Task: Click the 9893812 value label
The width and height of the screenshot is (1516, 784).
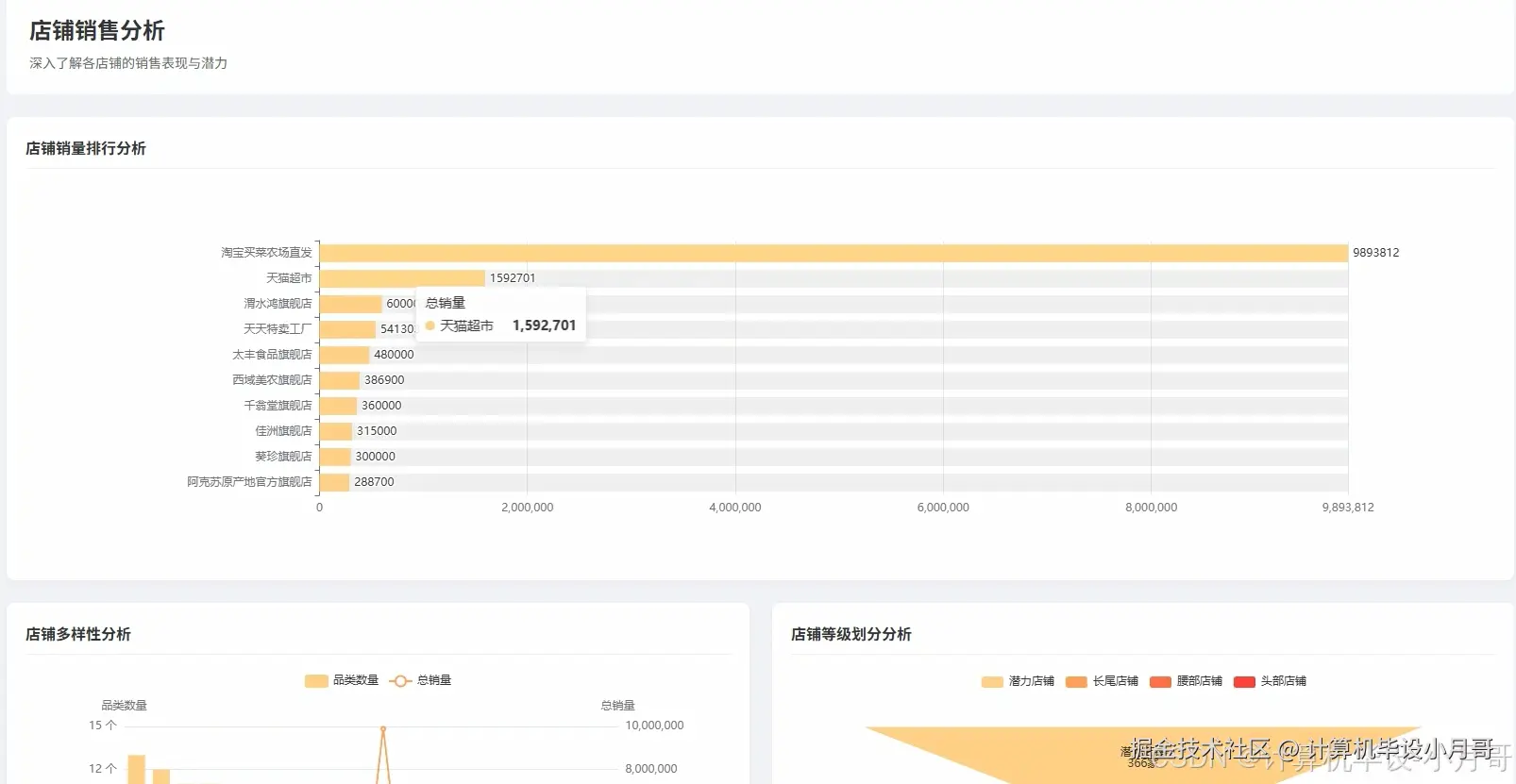Action: click(1376, 253)
